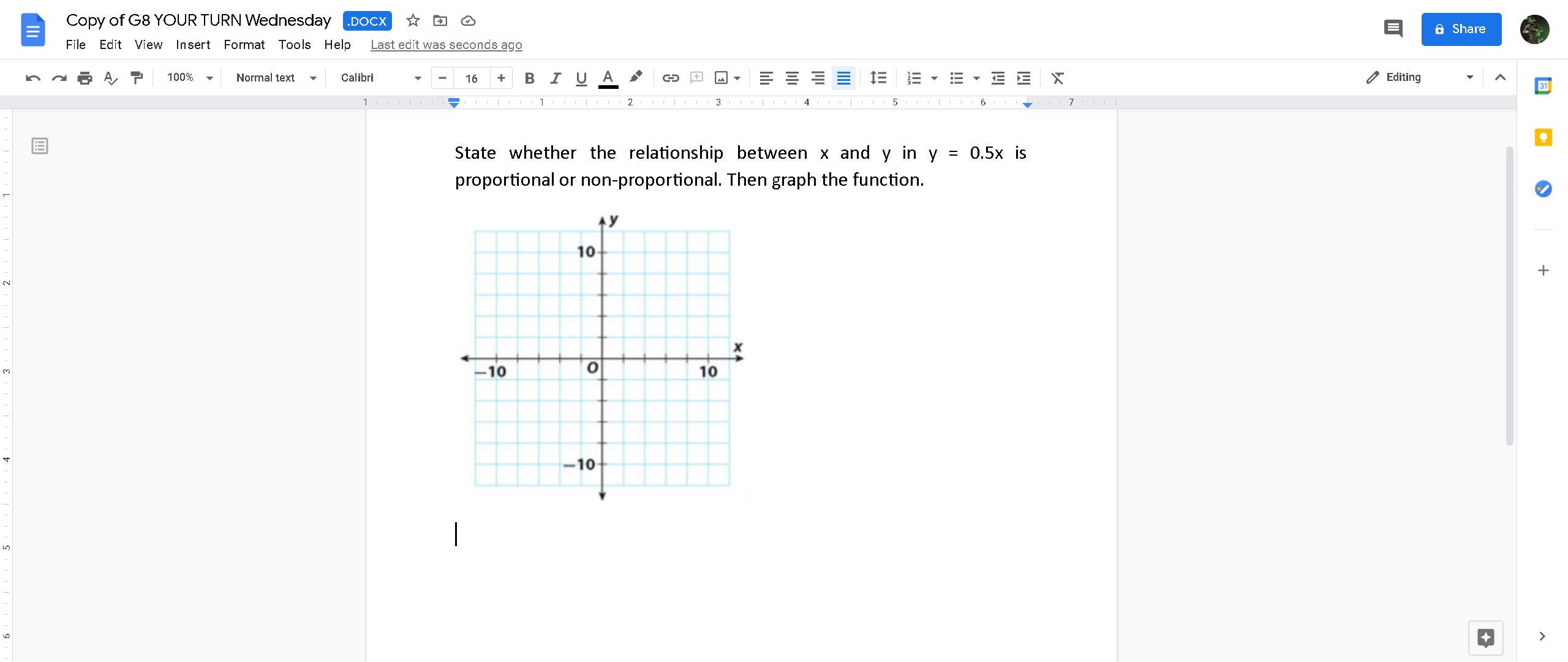Show the document outline icon

(40, 146)
